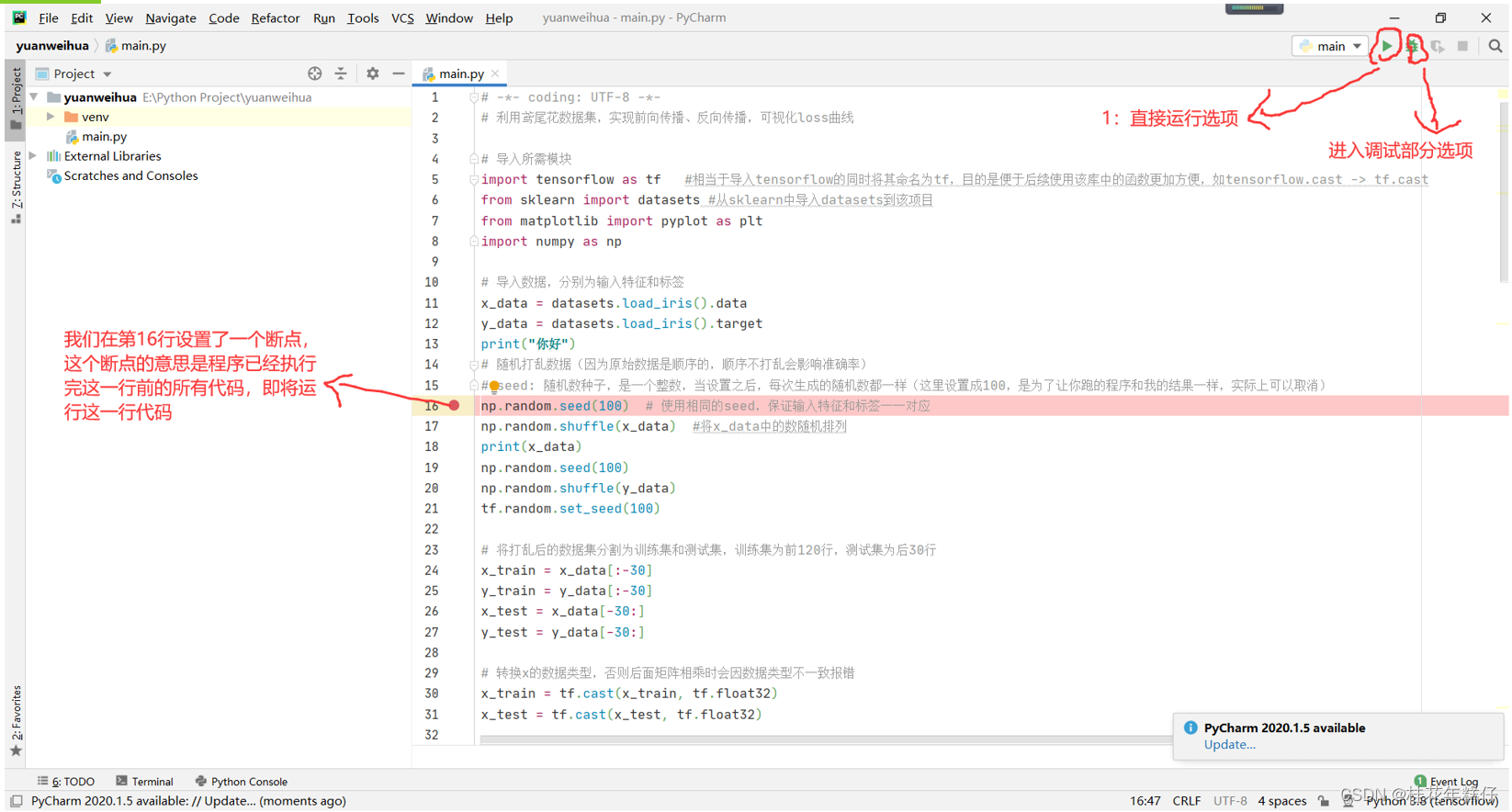1512x812 pixels.
Task: Hide the Project panel minus icon
Action: [x=398, y=73]
